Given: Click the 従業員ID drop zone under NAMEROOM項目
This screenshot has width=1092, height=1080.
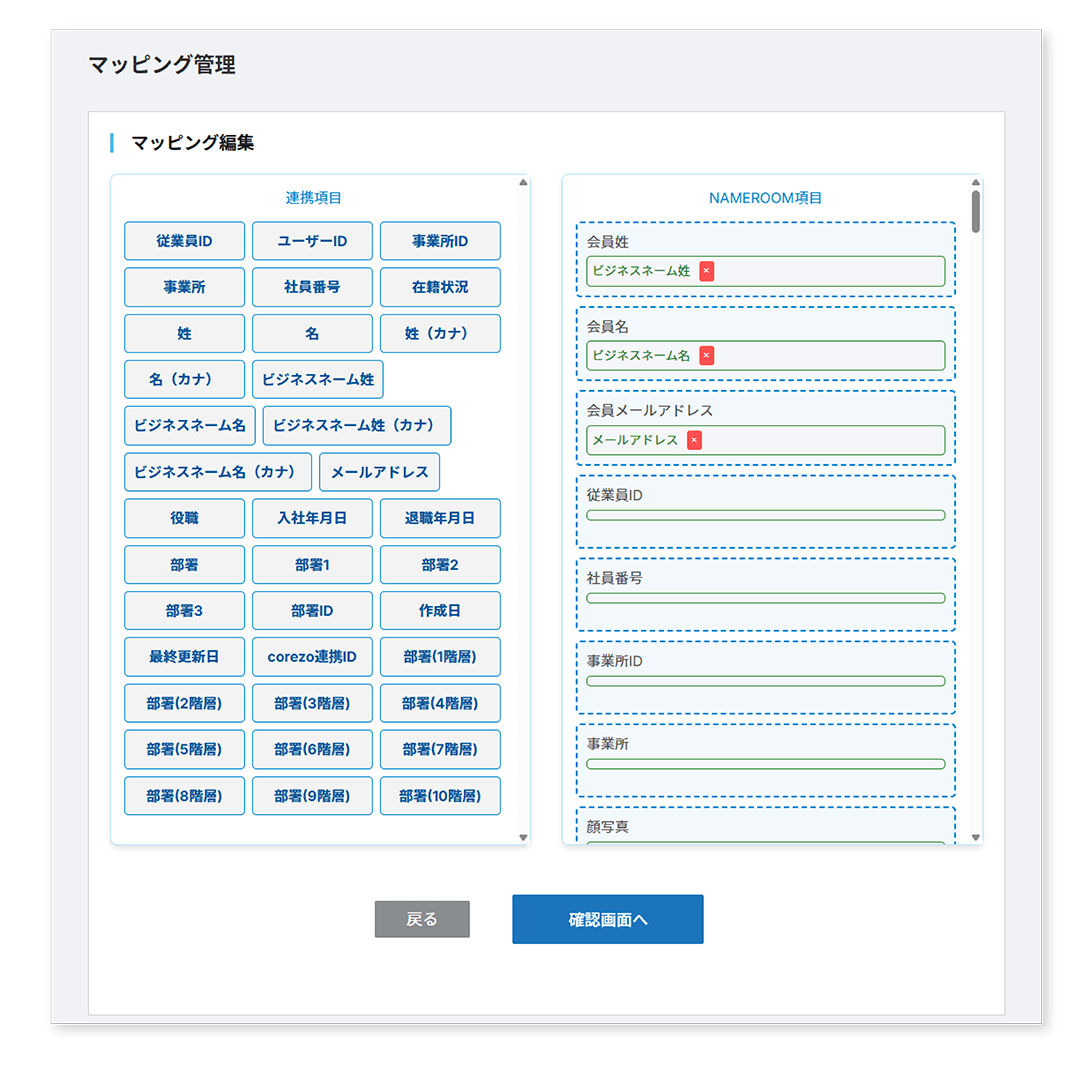Looking at the screenshot, I should tap(766, 510).
